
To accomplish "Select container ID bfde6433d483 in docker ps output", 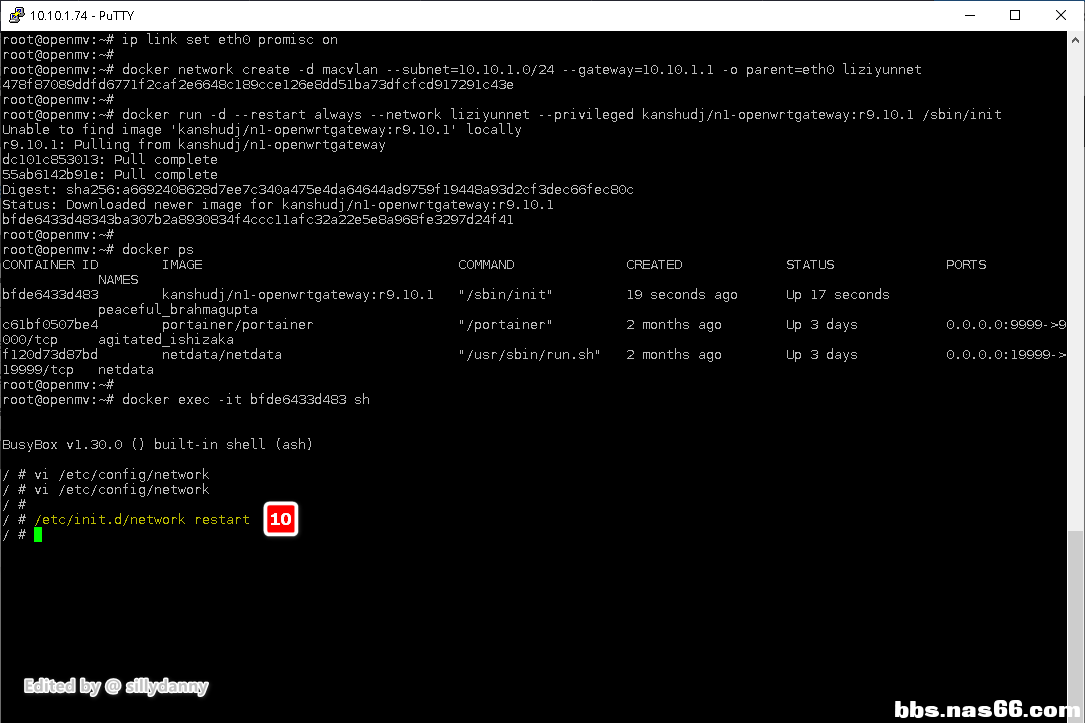I will tap(50, 295).
